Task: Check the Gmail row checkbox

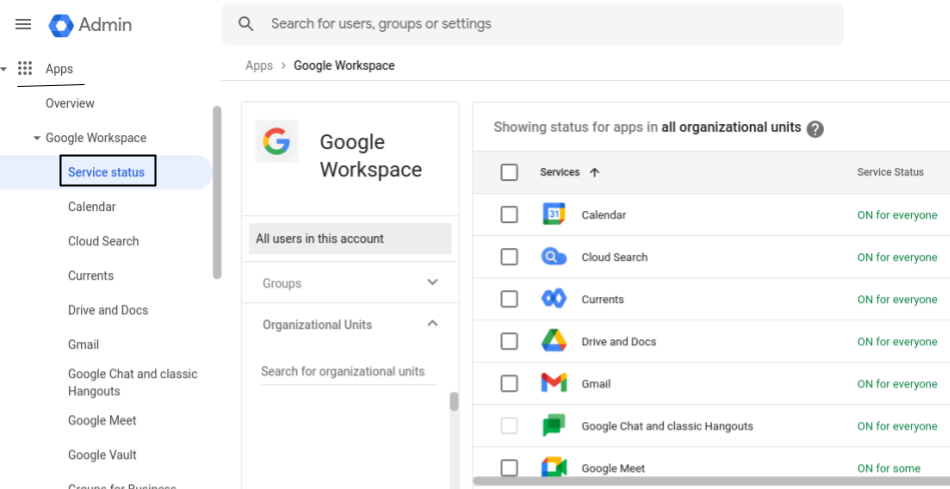Action: pos(510,384)
